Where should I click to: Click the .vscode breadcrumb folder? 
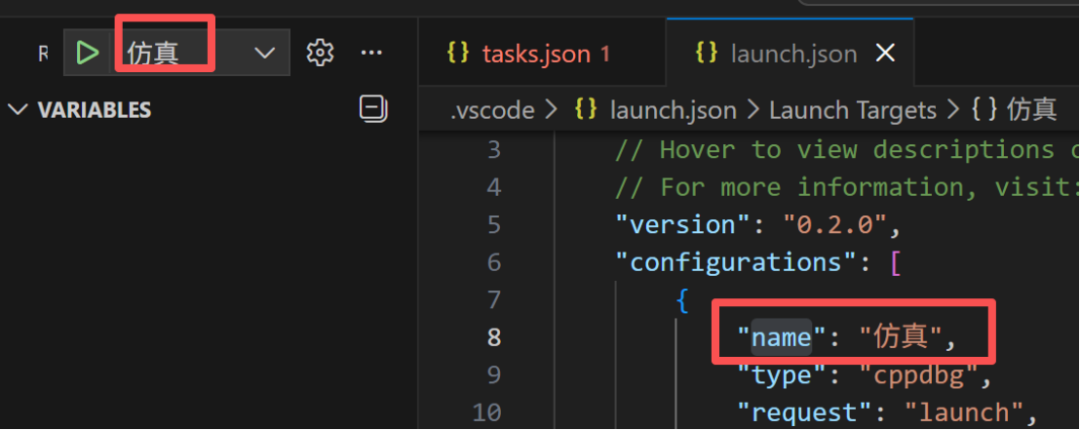click(492, 110)
